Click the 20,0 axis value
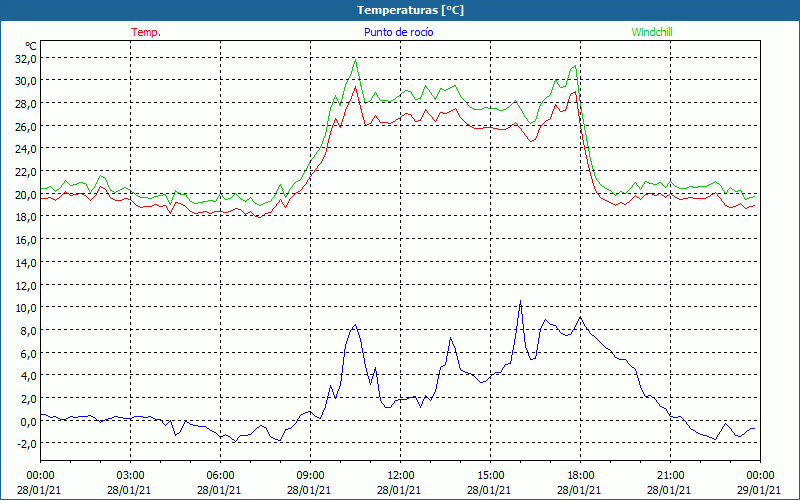 pyautogui.click(x=26, y=194)
